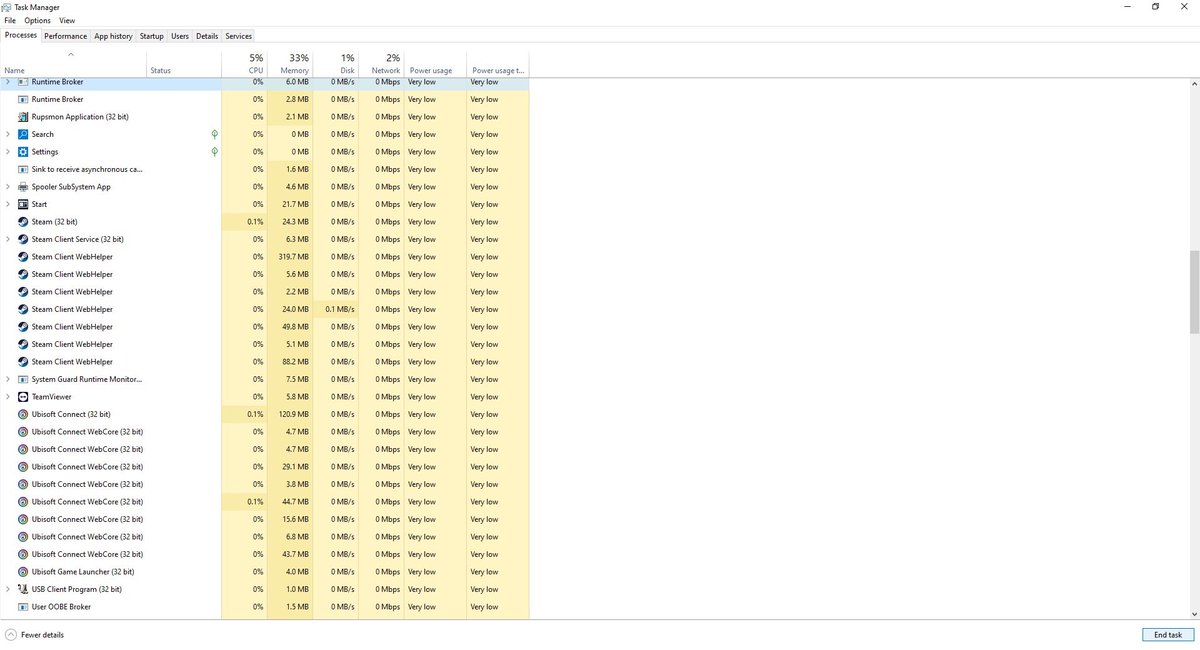Click the End task button

click(x=1167, y=635)
